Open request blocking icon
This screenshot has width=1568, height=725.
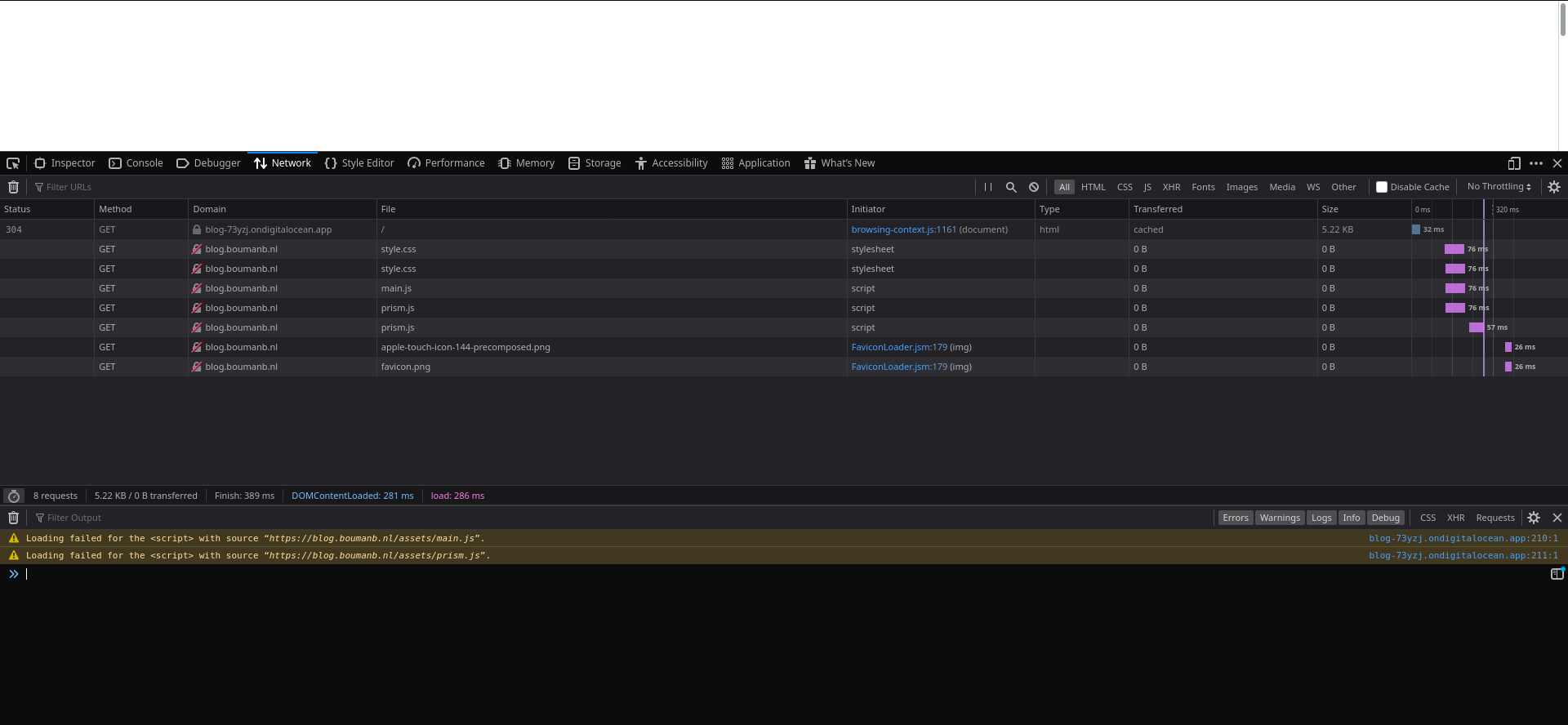click(1034, 187)
